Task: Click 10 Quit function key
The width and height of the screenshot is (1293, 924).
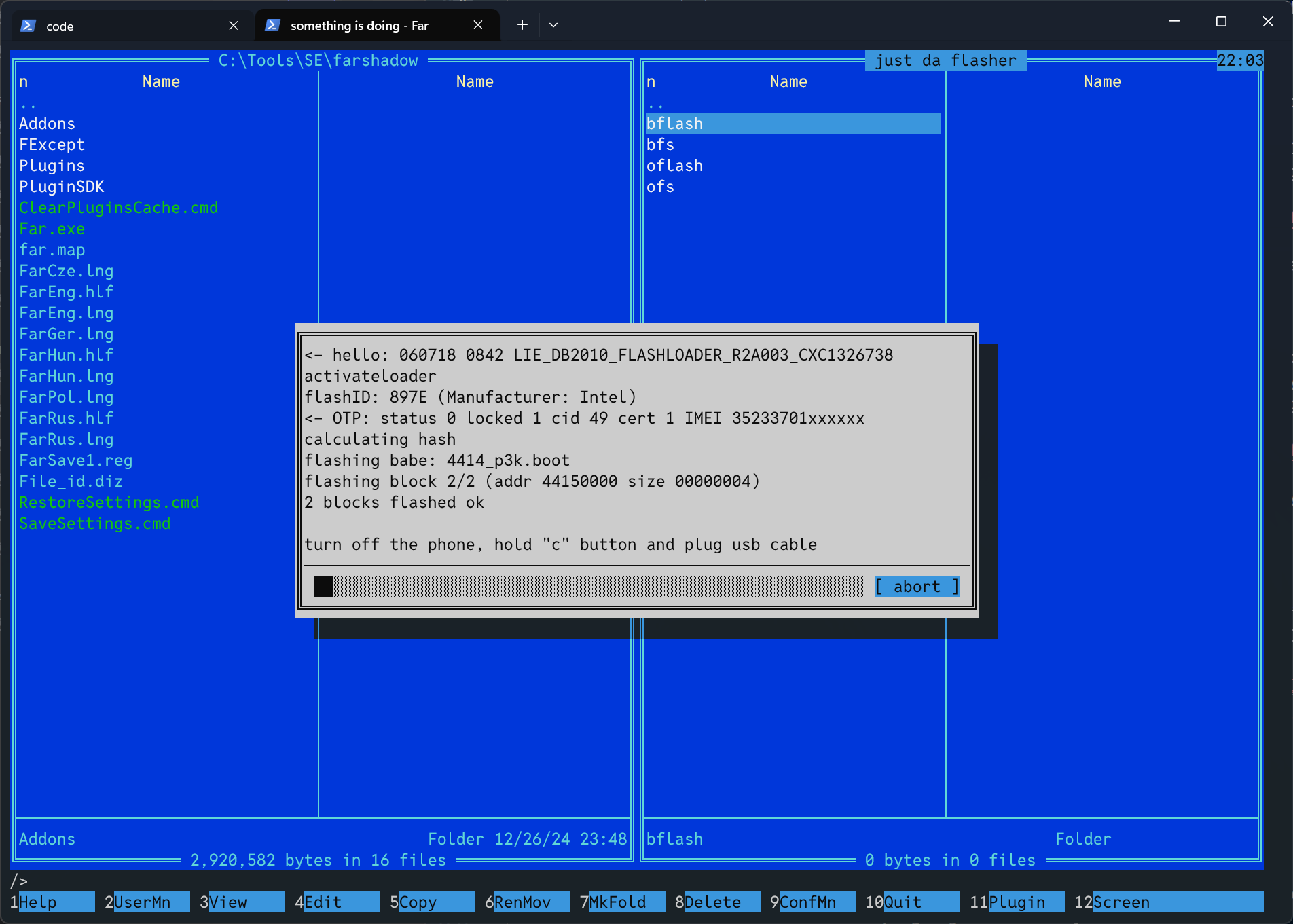Action: [913, 902]
